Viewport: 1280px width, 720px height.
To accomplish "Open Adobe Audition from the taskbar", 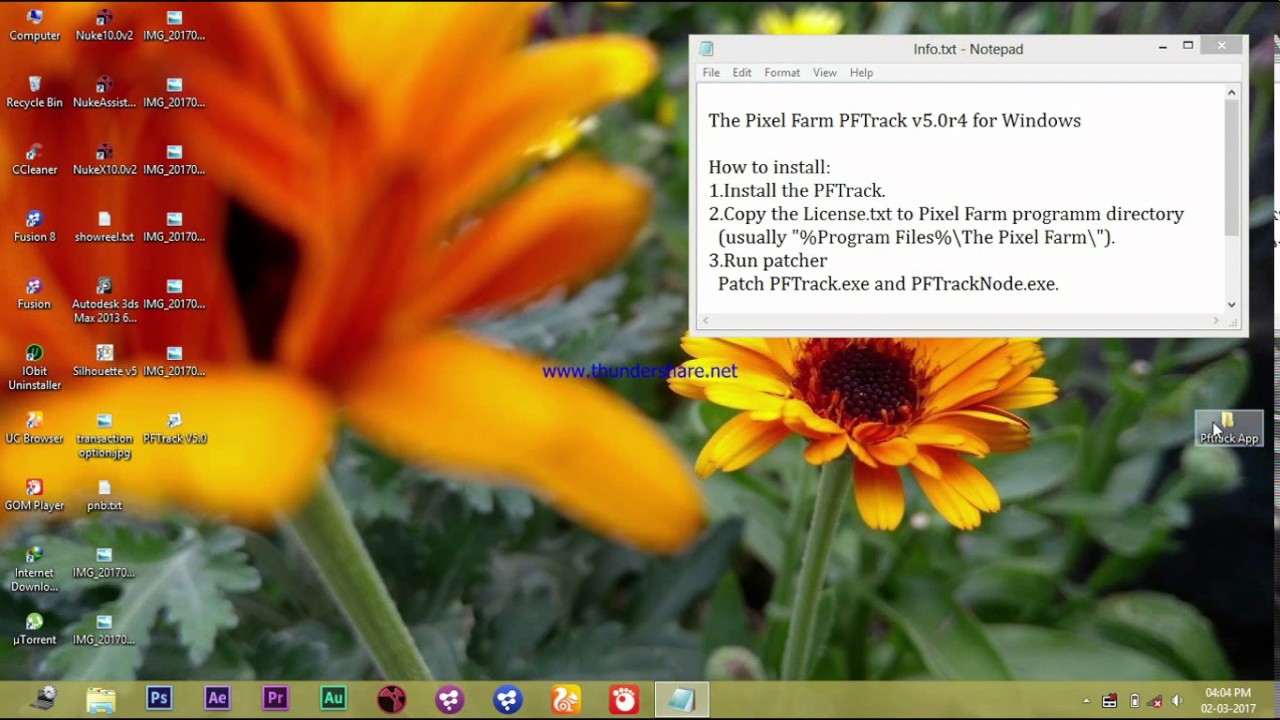I will (333, 699).
